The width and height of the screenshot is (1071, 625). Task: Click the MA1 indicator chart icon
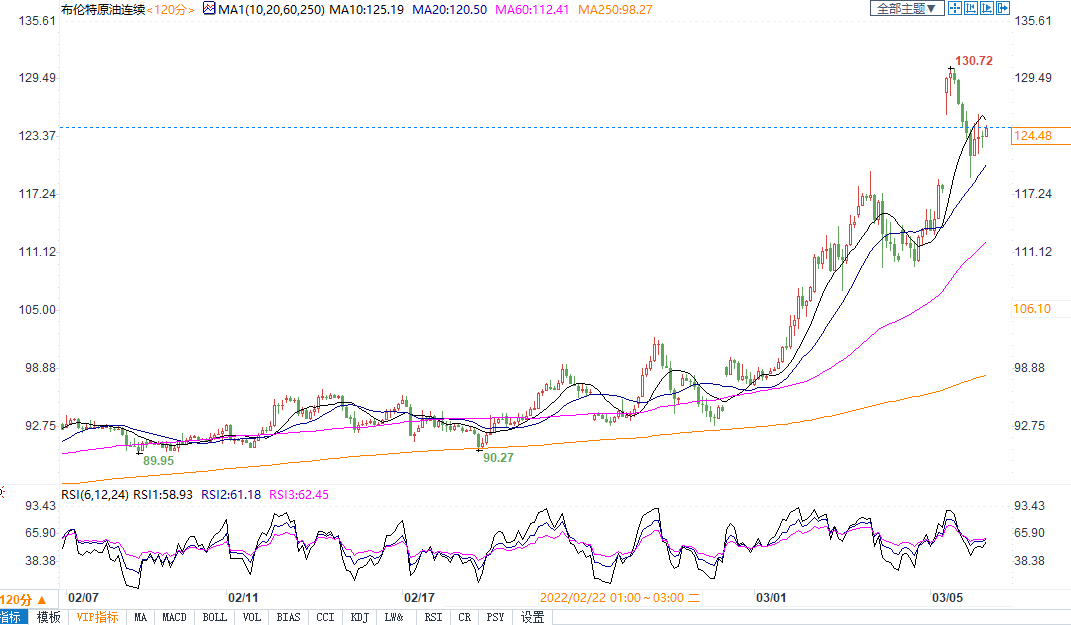(209, 9)
